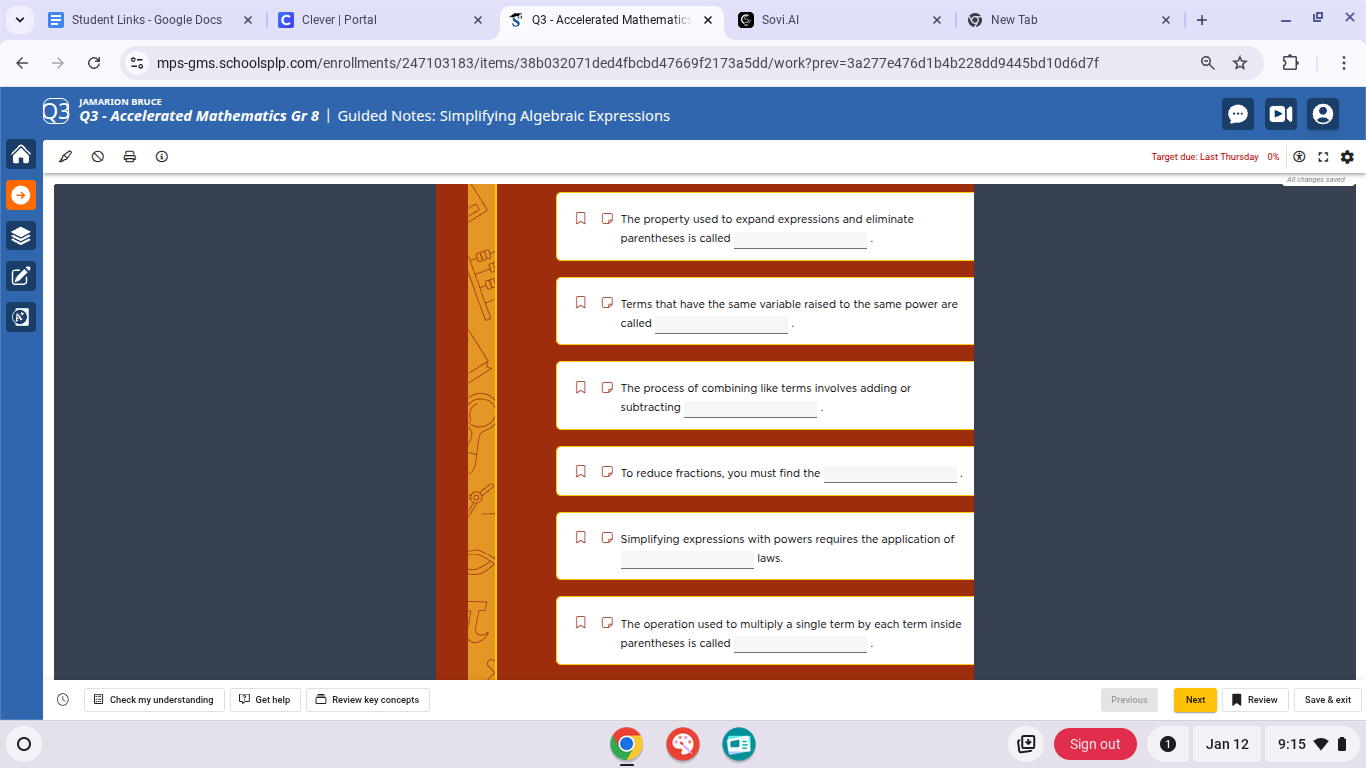Open the settings gear icon
Screen dimensions: 1366x768
coord(1347,157)
